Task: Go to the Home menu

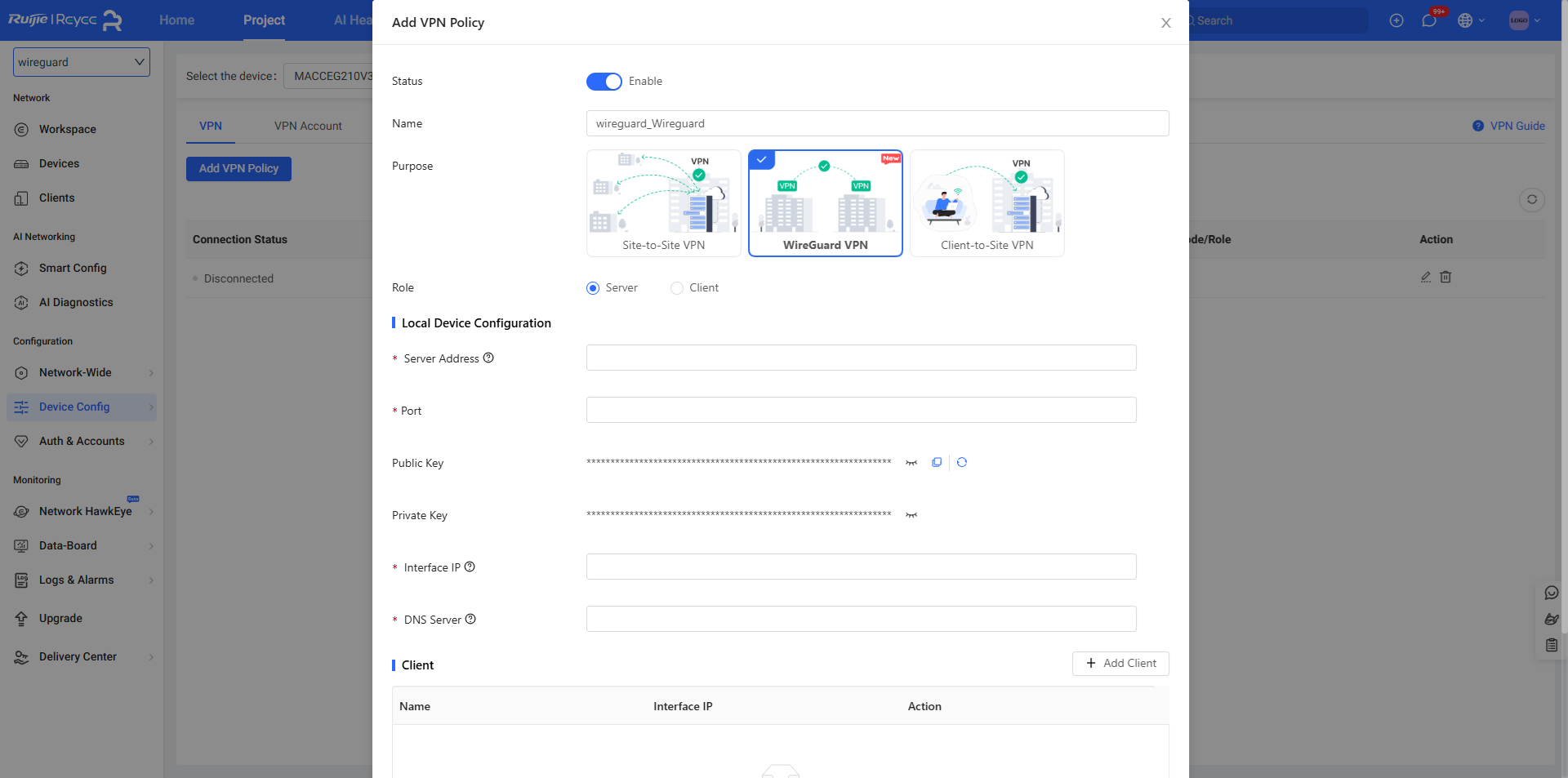Action: point(176,20)
